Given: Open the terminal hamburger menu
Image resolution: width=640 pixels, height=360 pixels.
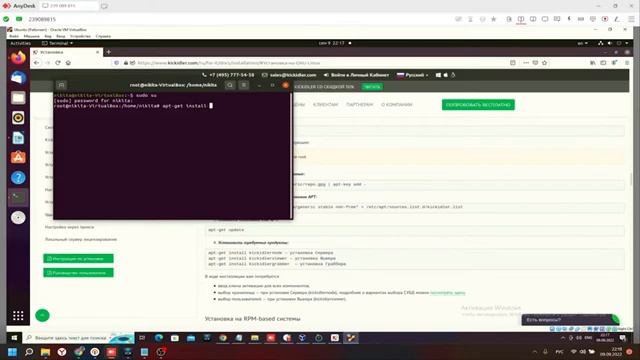Looking at the screenshot, I should click(x=244, y=85).
